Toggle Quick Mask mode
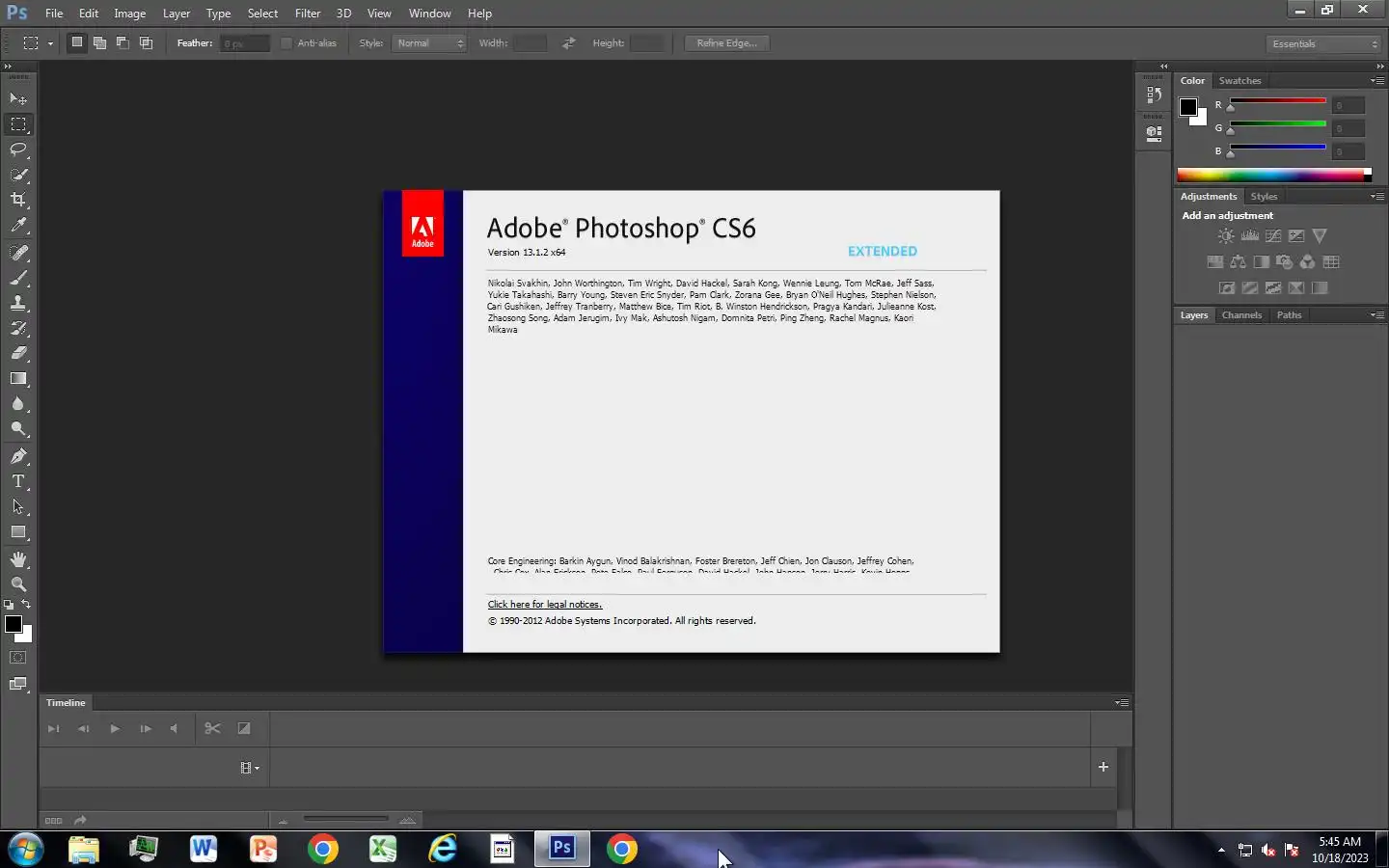This screenshot has width=1389, height=868. coord(18,658)
